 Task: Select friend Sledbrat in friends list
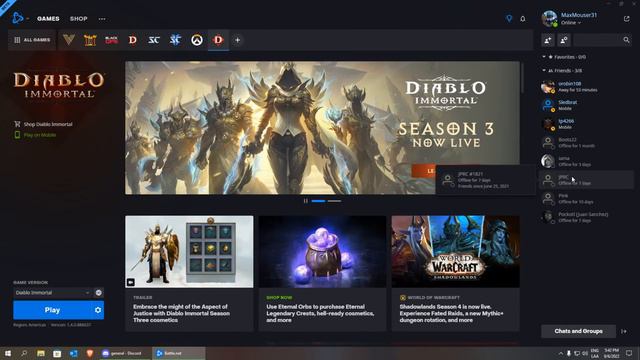tap(587, 105)
